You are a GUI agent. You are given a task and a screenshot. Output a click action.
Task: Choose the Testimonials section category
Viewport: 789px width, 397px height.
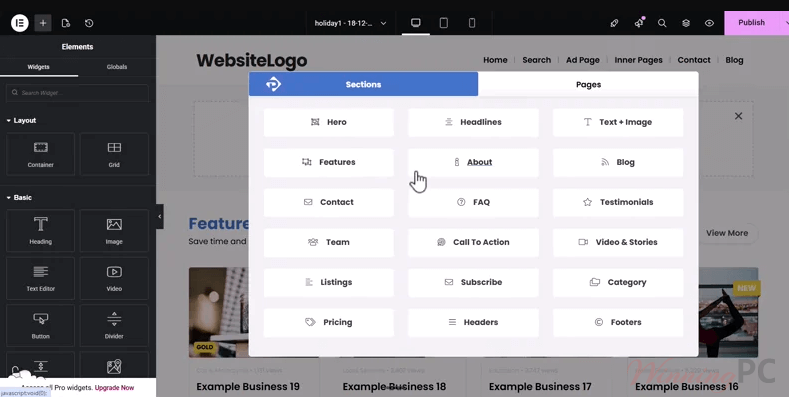[x=618, y=202]
